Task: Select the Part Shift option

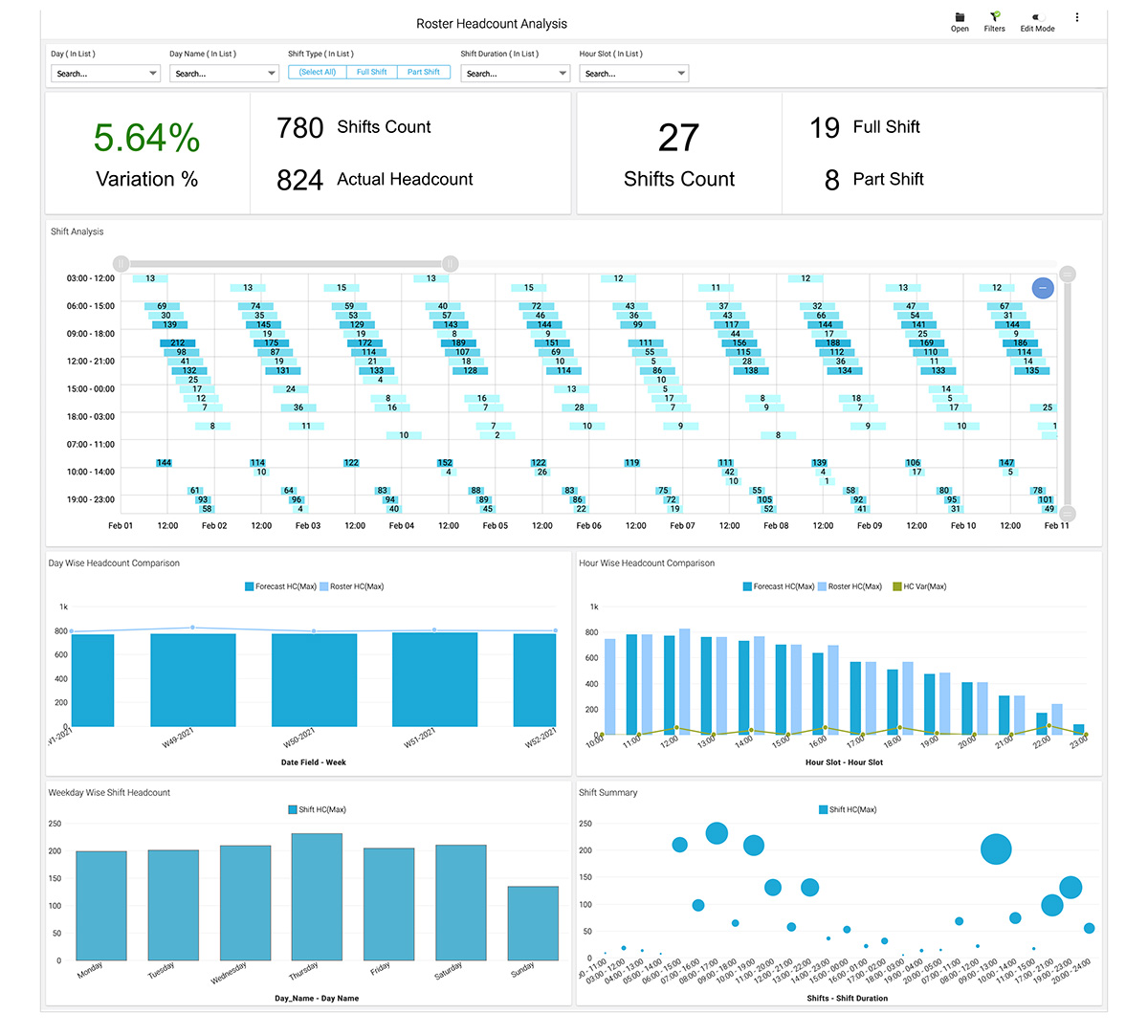Action: point(424,72)
